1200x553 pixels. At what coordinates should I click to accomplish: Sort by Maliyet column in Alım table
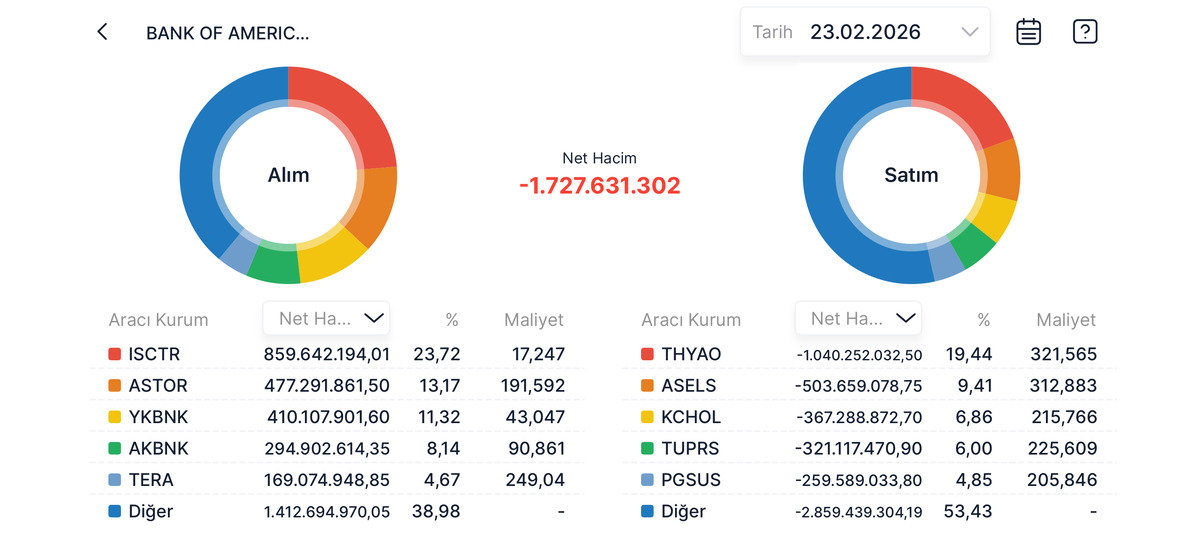point(534,320)
